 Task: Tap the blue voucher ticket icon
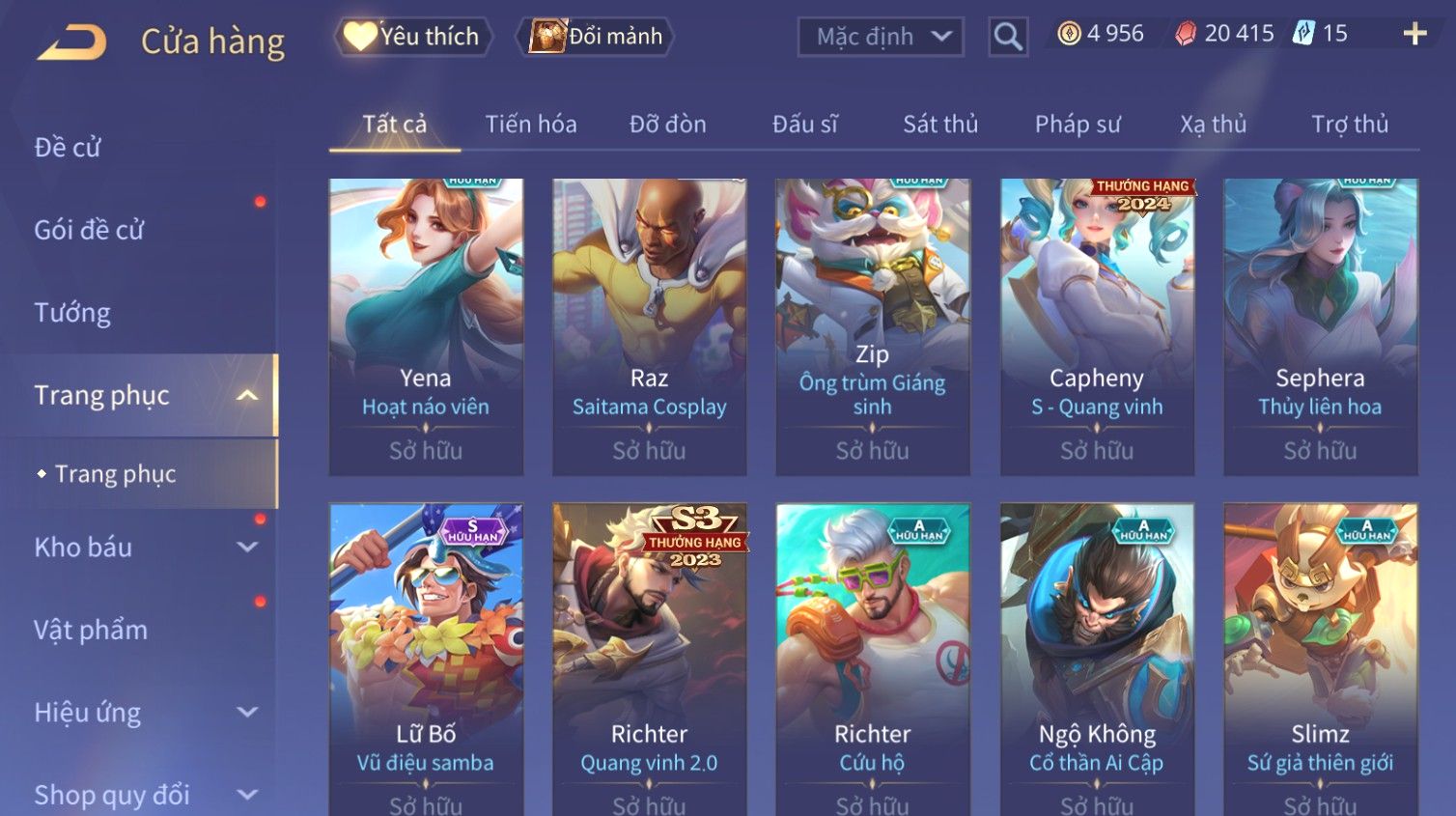(1303, 34)
